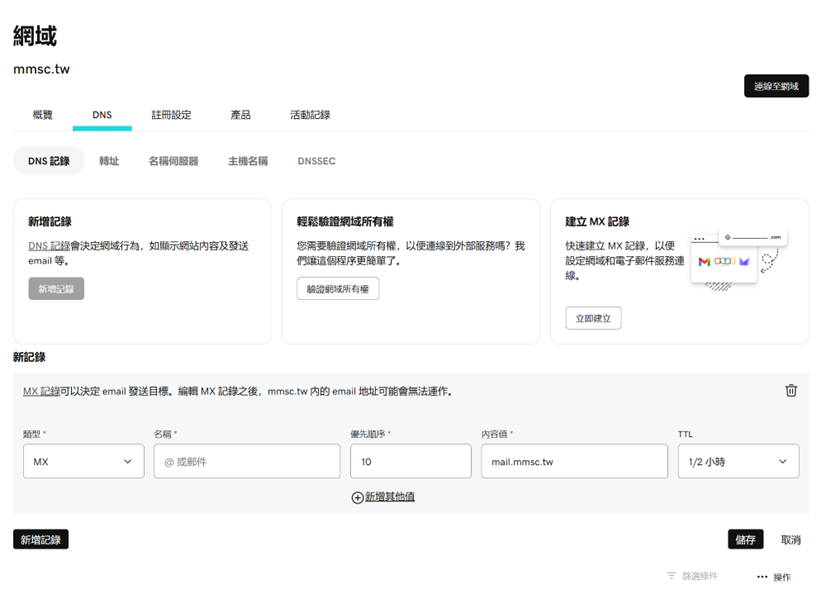Click 儲存 to save the record
Viewport: 831px width, 604px height.
[x=745, y=539]
